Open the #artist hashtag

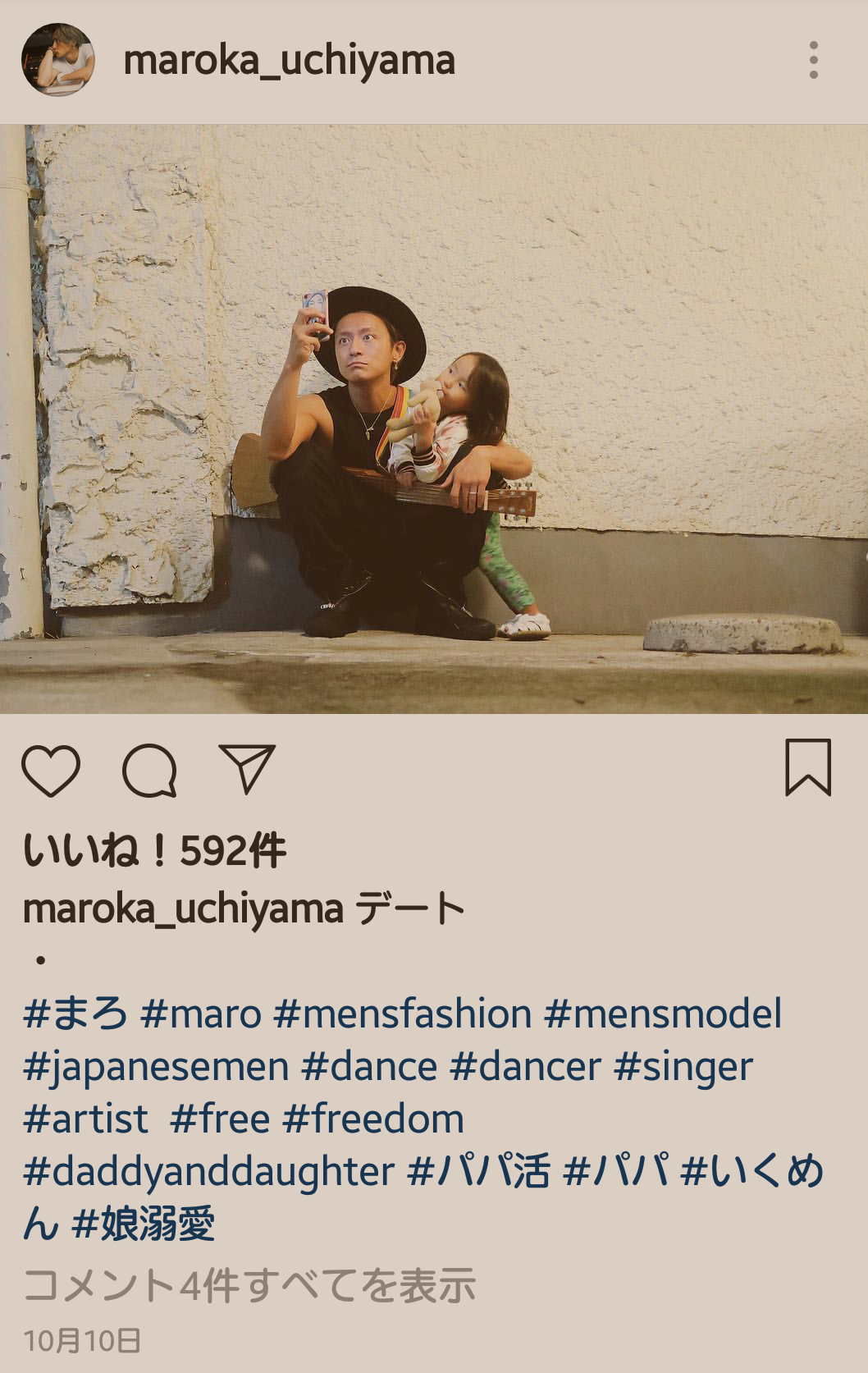pyautogui.click(x=86, y=1119)
